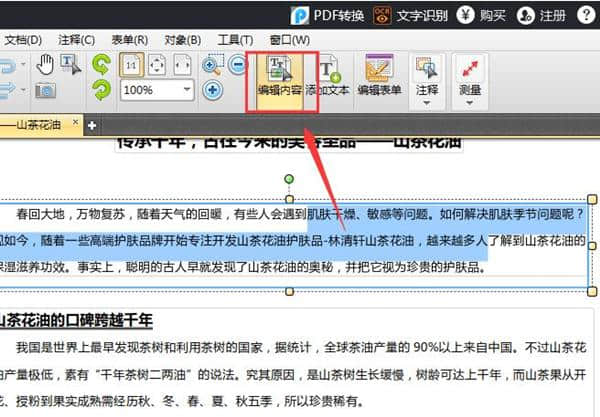Viewport: 600px width, 417px height.
Task: Click the right-middle handle of text box
Action: pos(592,246)
